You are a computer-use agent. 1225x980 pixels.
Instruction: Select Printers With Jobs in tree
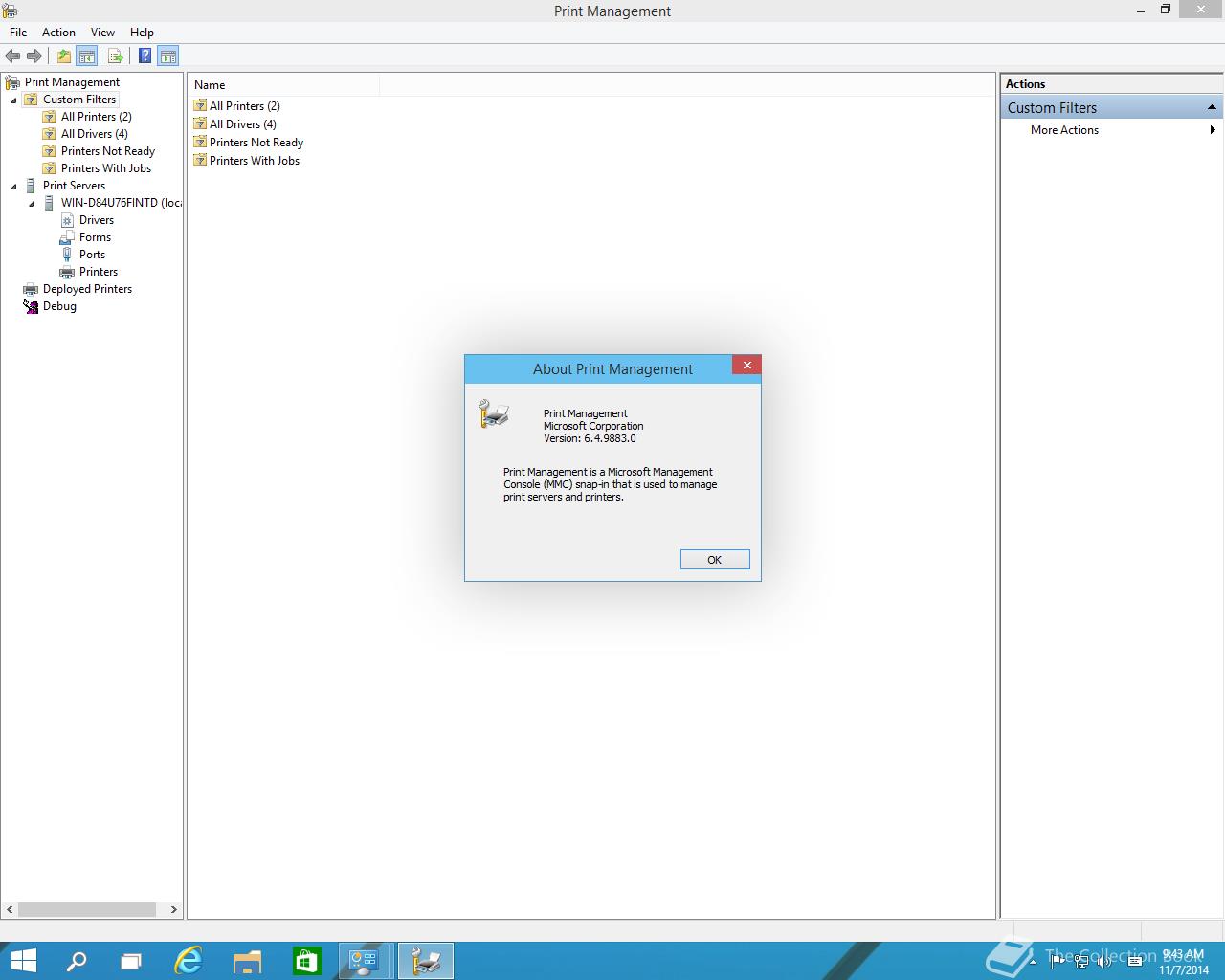tap(105, 168)
